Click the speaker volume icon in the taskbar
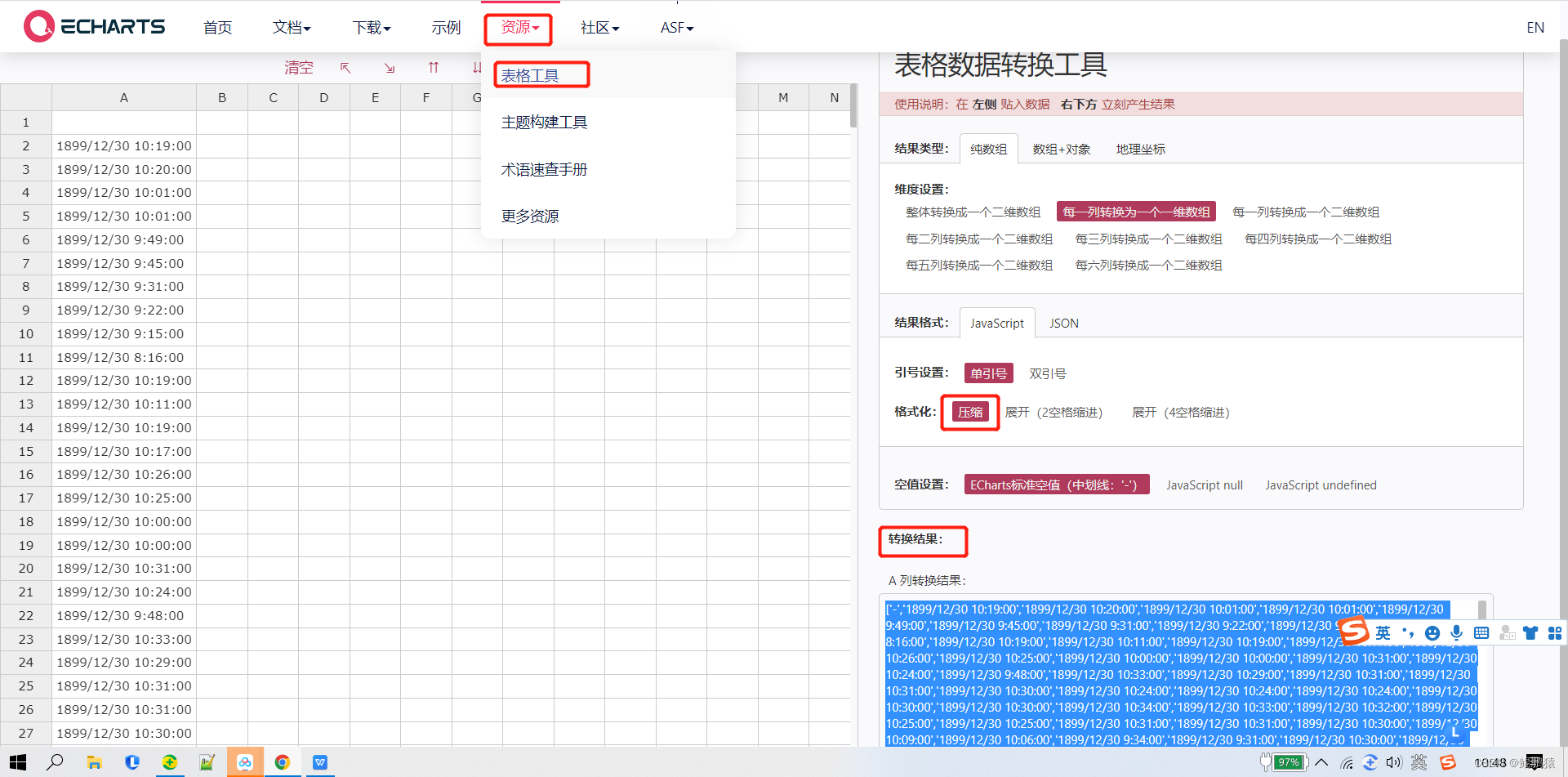The width and height of the screenshot is (1568, 777). coord(1394,762)
